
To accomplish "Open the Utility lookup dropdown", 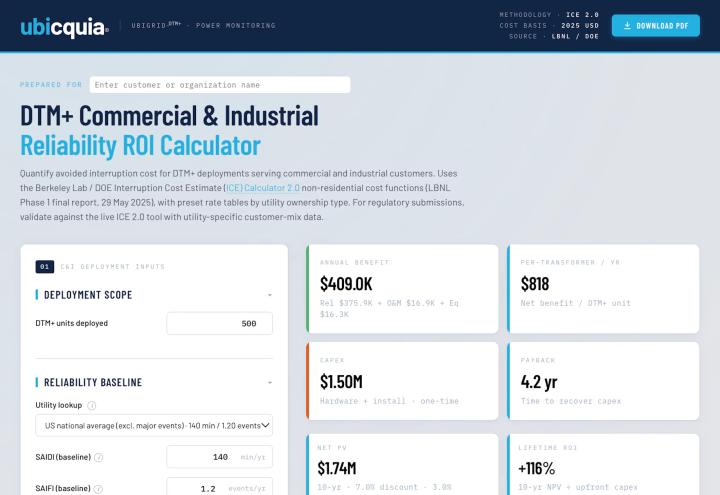I will (x=154, y=426).
